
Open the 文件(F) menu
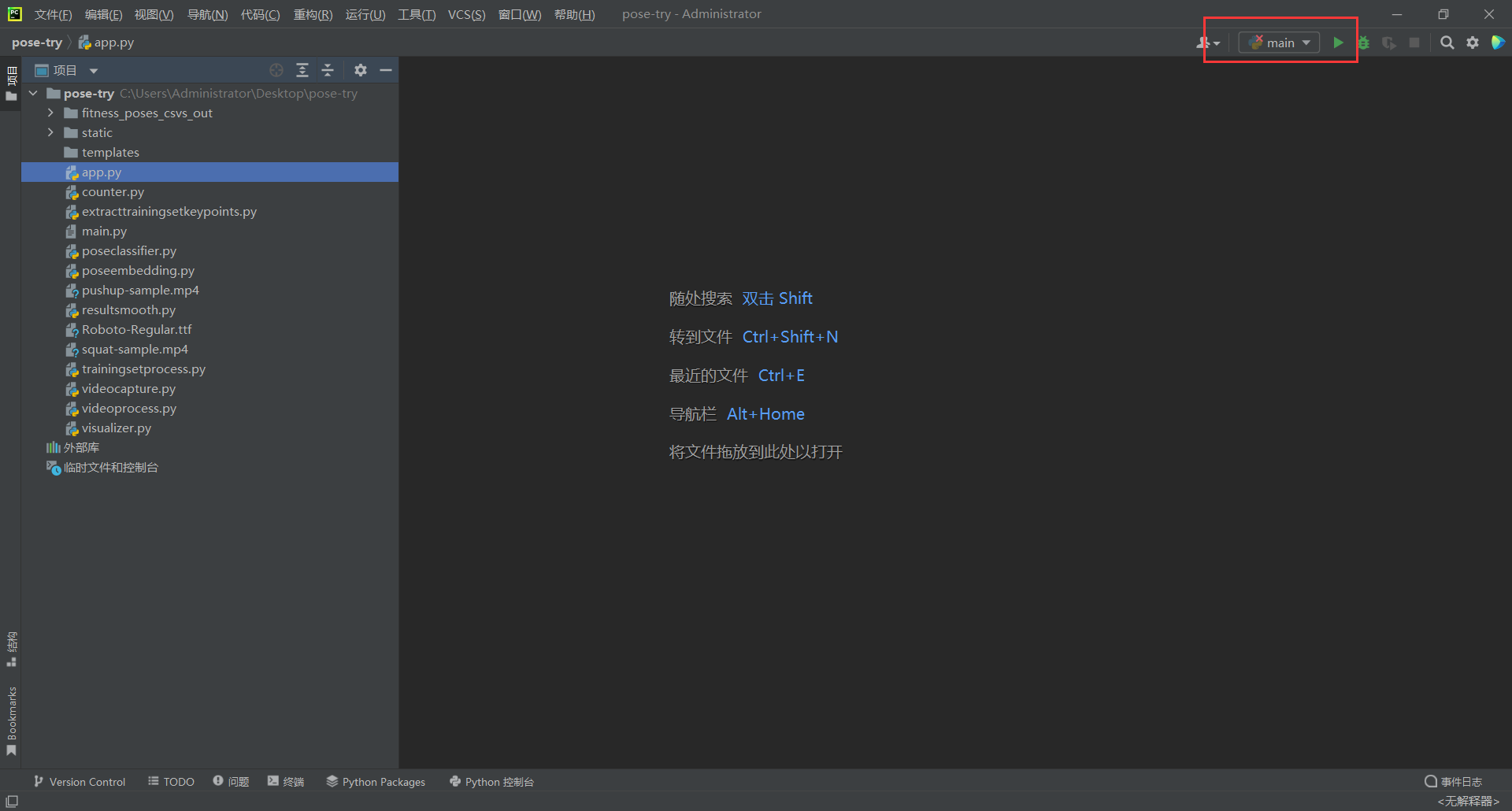tap(53, 14)
